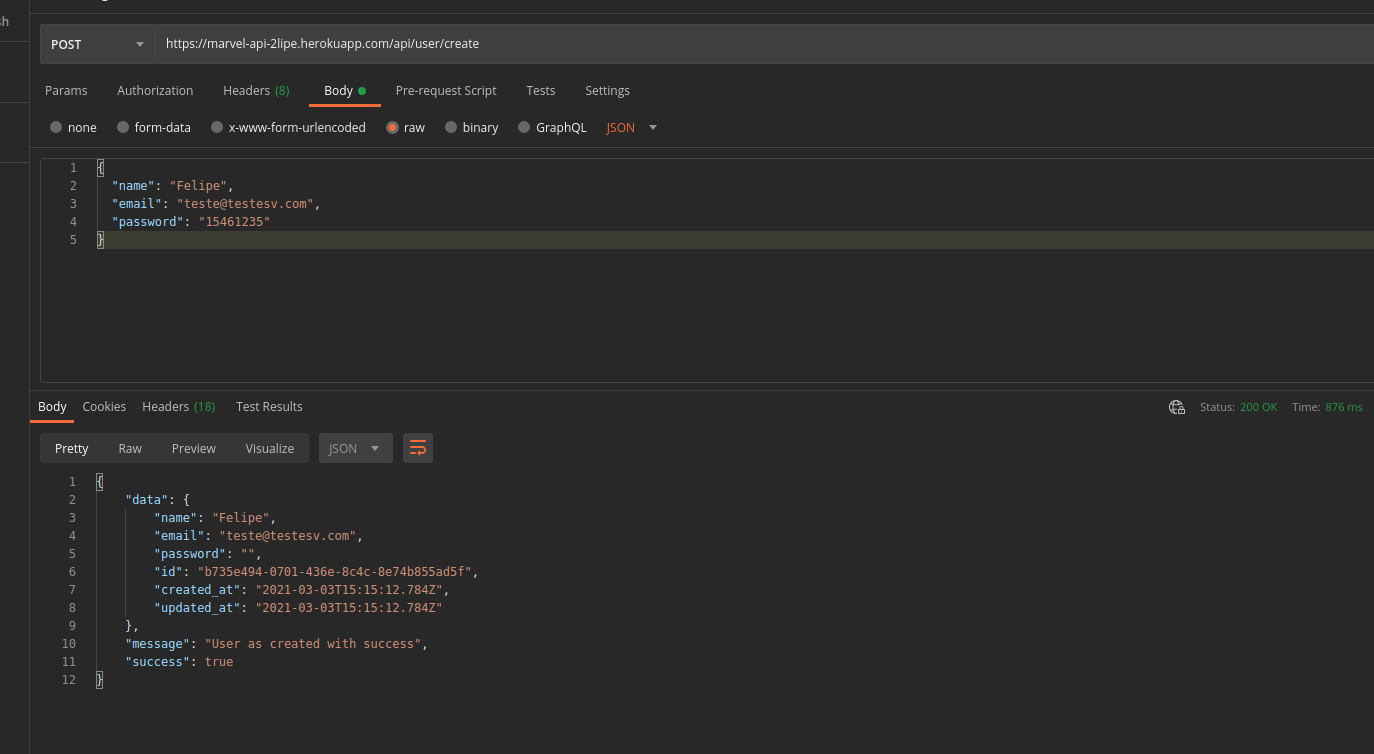Screen dimensions: 1374x754
Task: Click the "15461235" password value in request
Action: click(x=234, y=222)
